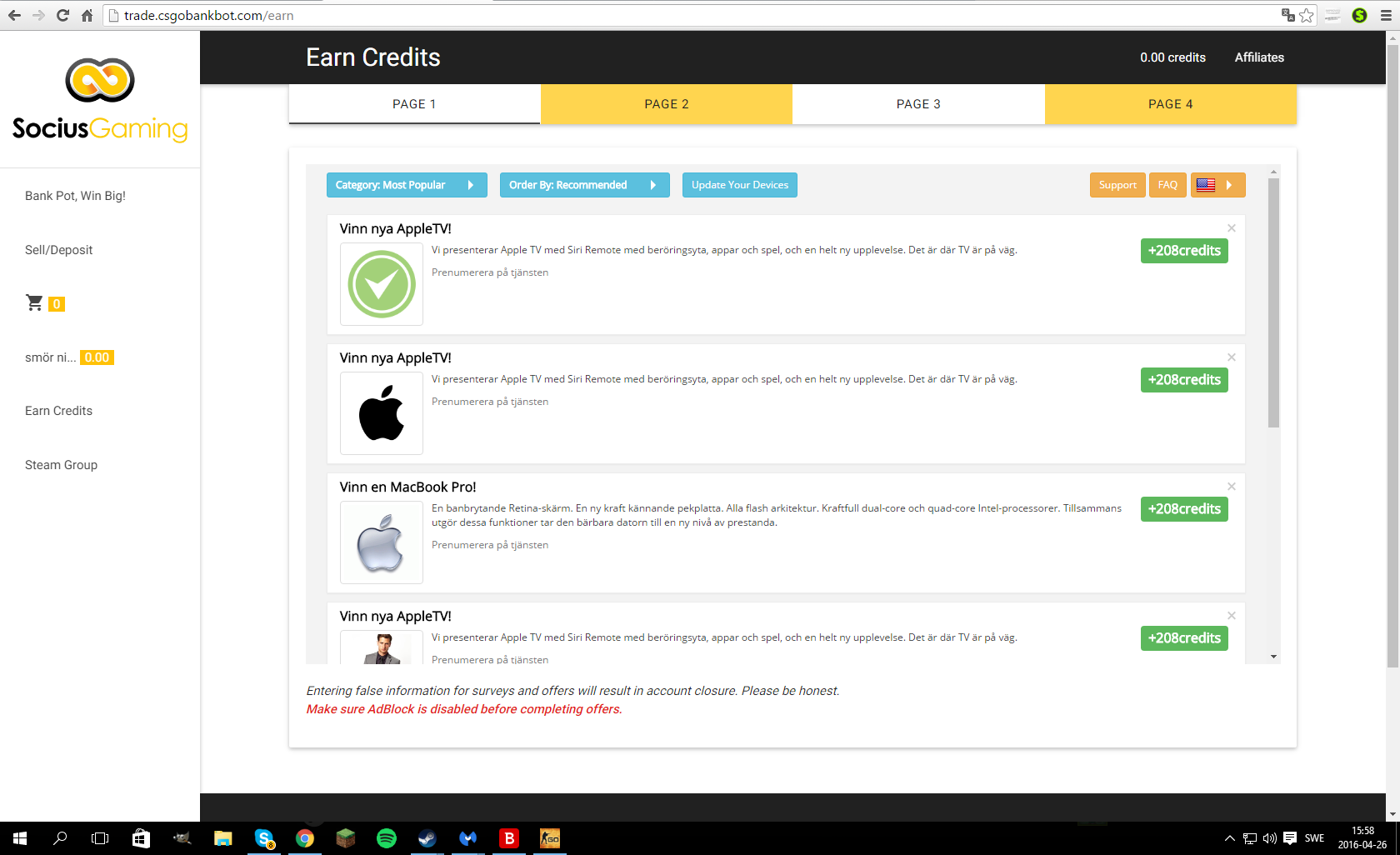1400x855 pixels.
Task: Launch Windows Store from the taskbar
Action: click(x=141, y=838)
